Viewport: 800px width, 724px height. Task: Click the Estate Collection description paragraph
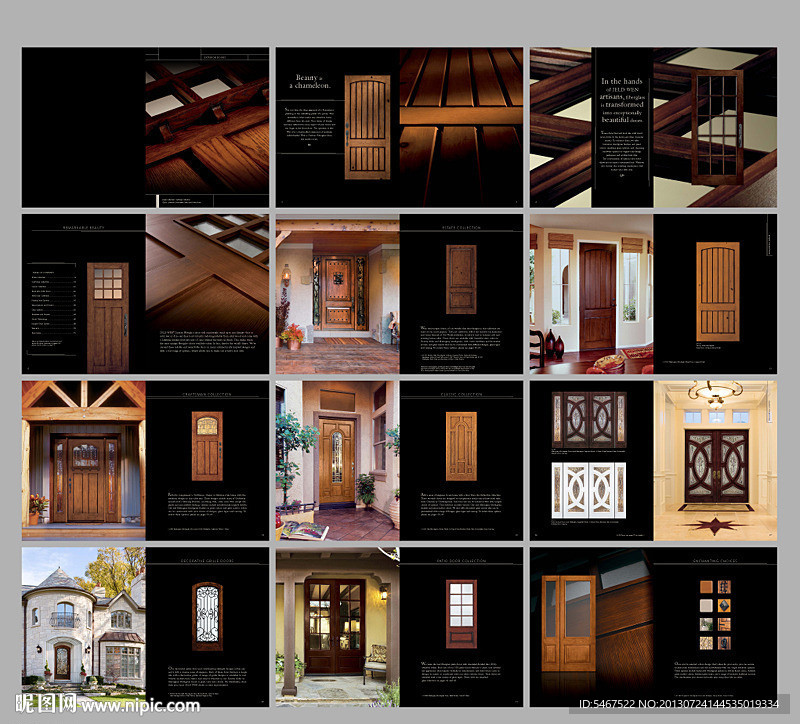click(461, 338)
